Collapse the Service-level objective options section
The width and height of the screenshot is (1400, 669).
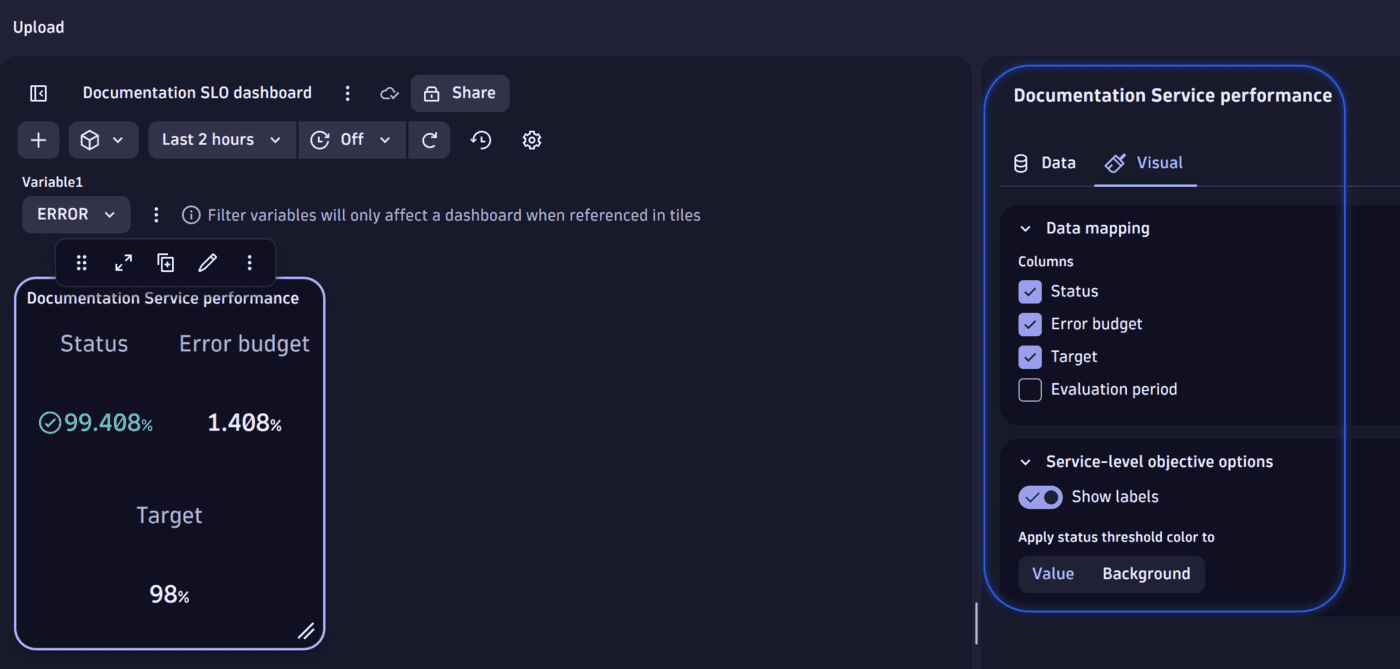point(1024,461)
